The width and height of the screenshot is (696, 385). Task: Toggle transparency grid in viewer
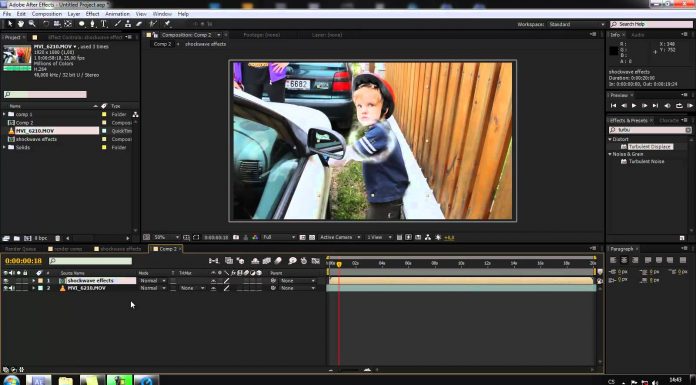(x=312, y=238)
